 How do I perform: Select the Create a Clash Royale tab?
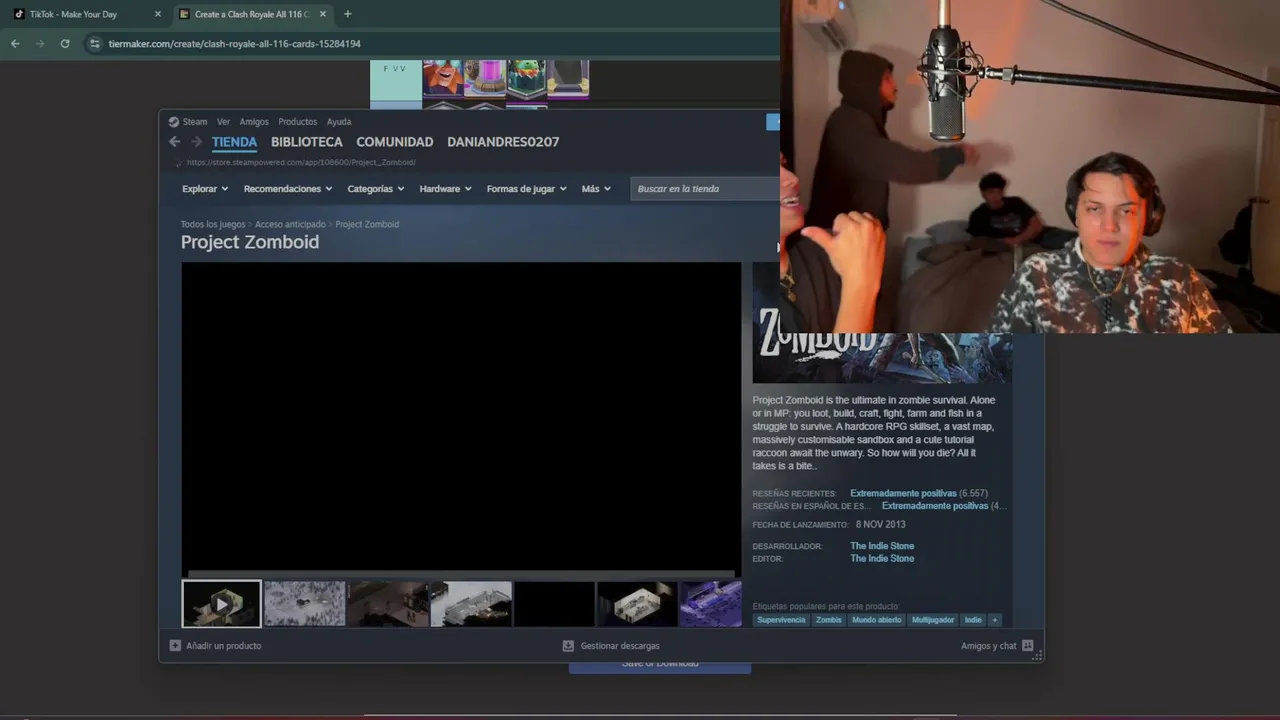click(x=252, y=14)
